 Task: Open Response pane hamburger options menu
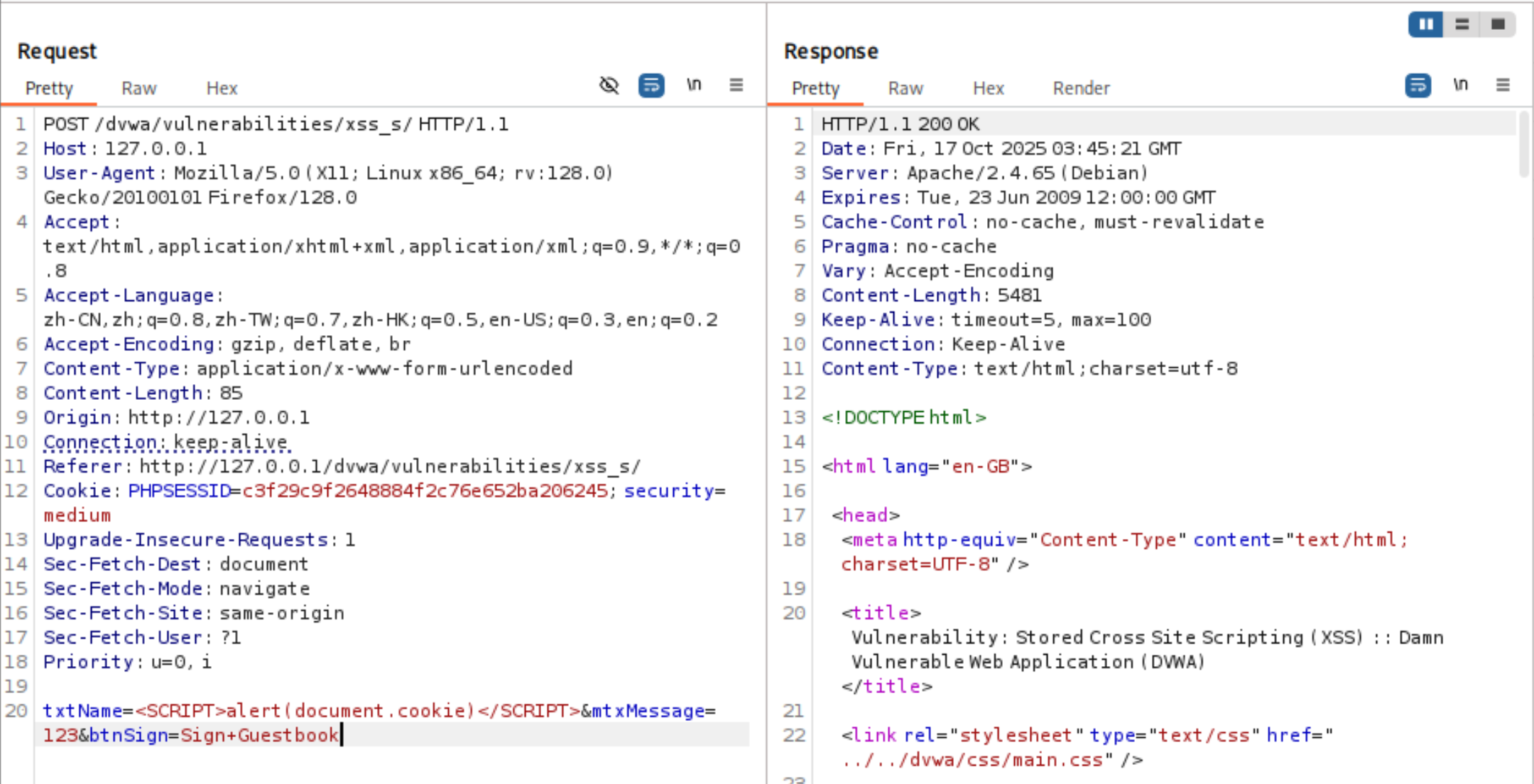pyautogui.click(x=1503, y=85)
